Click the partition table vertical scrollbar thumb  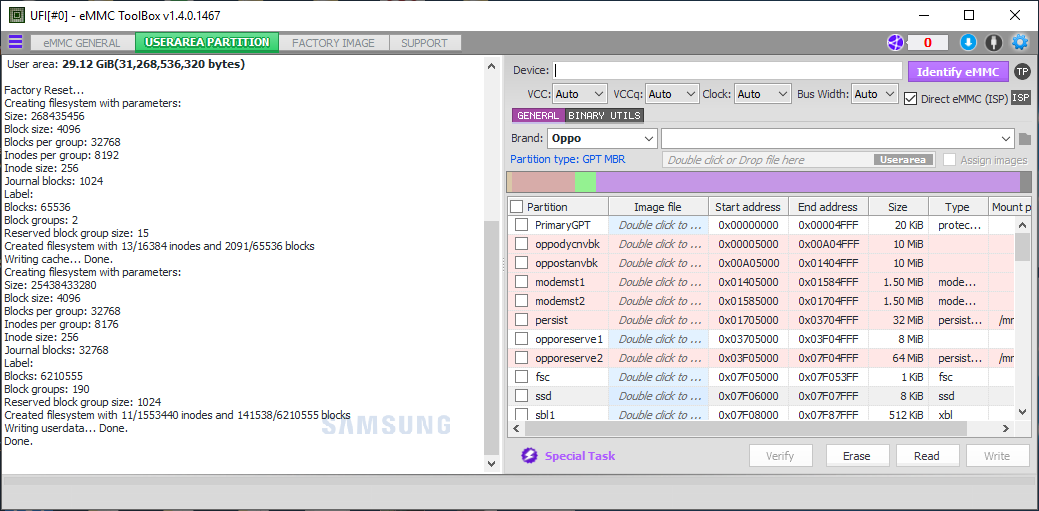pos(1022,247)
